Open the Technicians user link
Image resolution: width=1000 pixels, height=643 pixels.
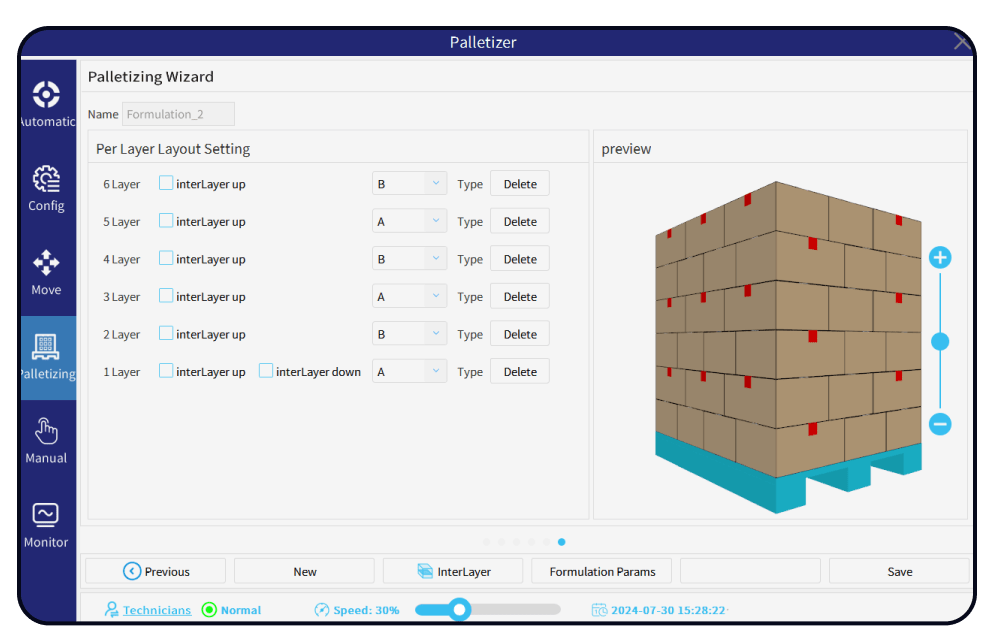[156, 610]
